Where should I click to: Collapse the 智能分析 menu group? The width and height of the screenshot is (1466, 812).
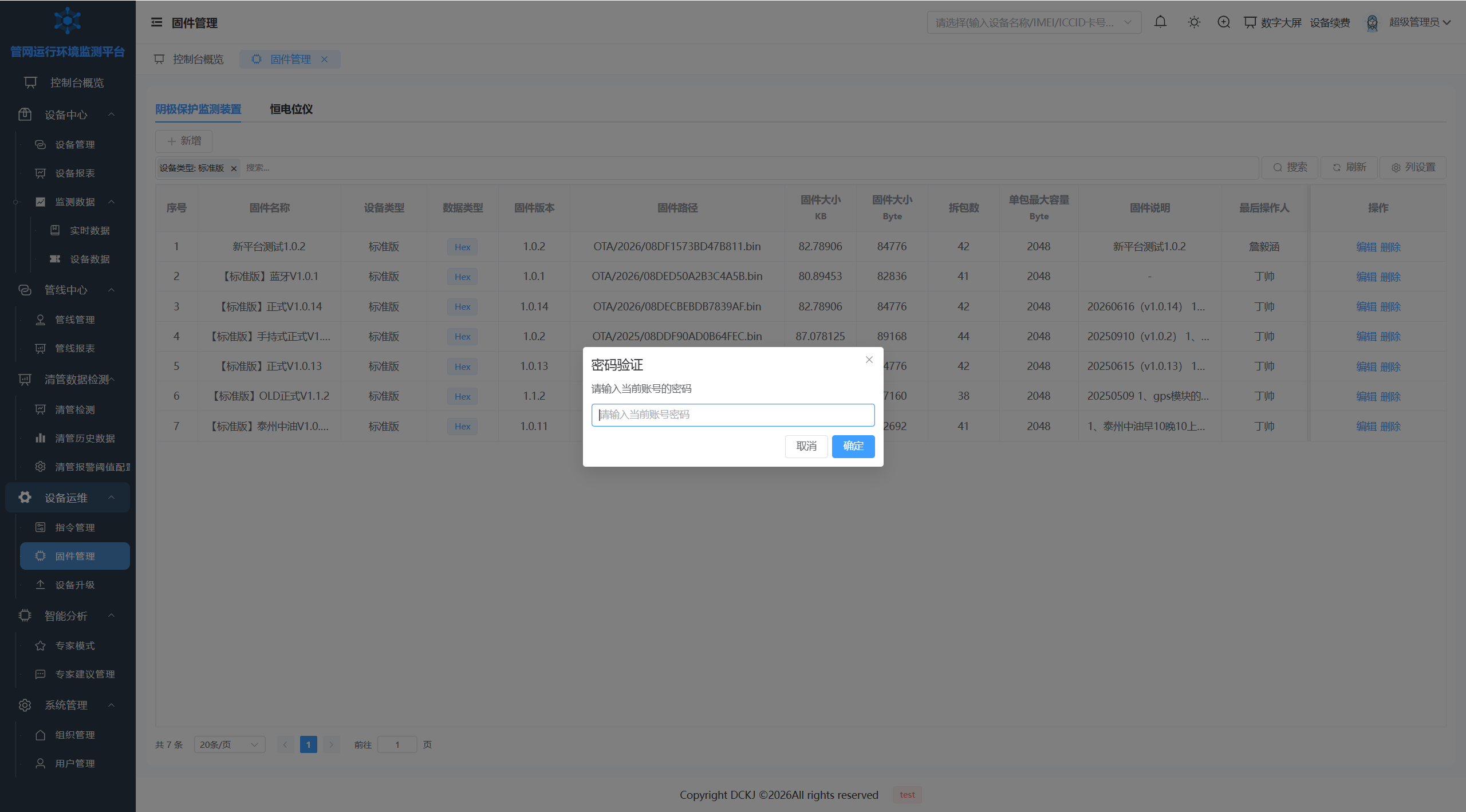(x=68, y=616)
